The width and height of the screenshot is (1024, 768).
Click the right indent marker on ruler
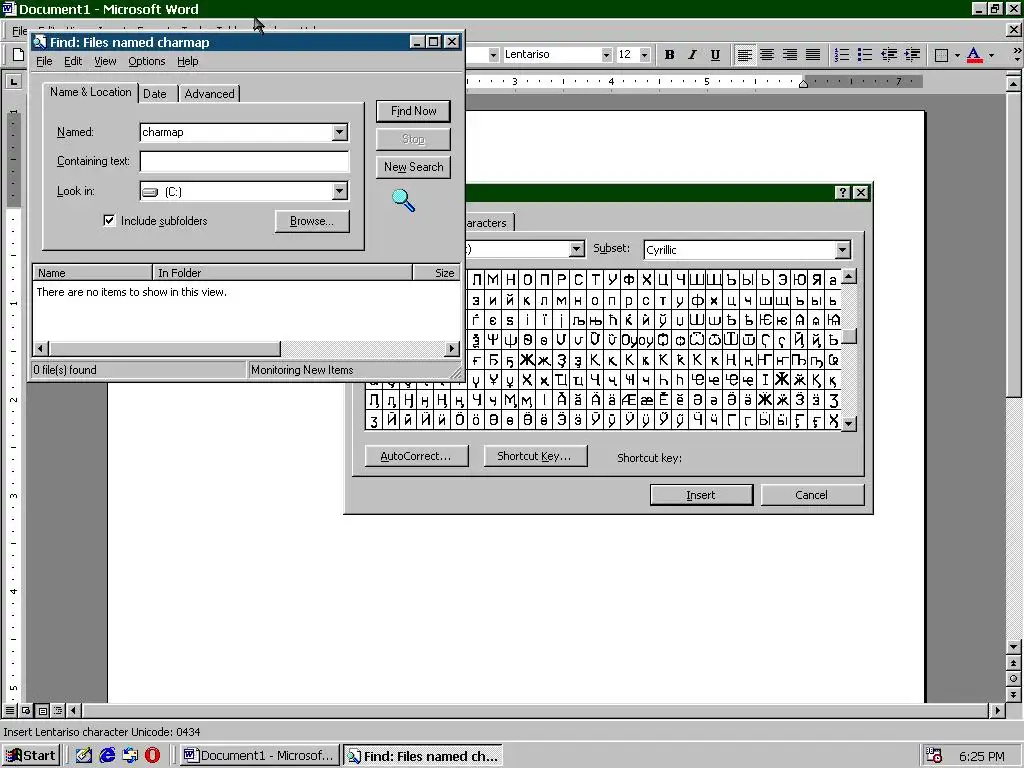click(x=803, y=84)
